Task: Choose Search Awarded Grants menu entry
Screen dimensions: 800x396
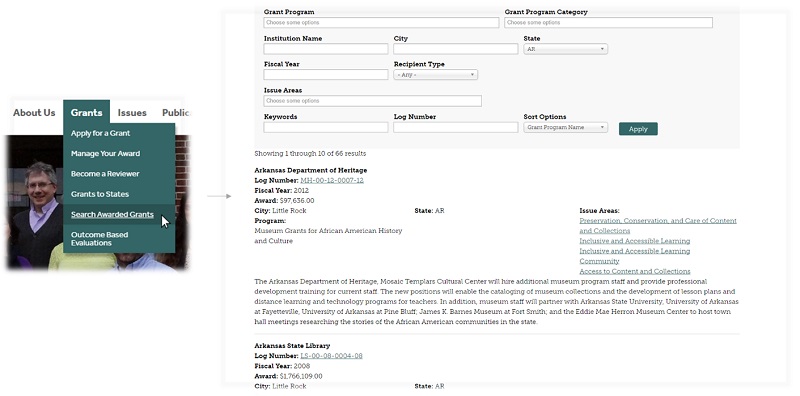Action: click(x=112, y=215)
